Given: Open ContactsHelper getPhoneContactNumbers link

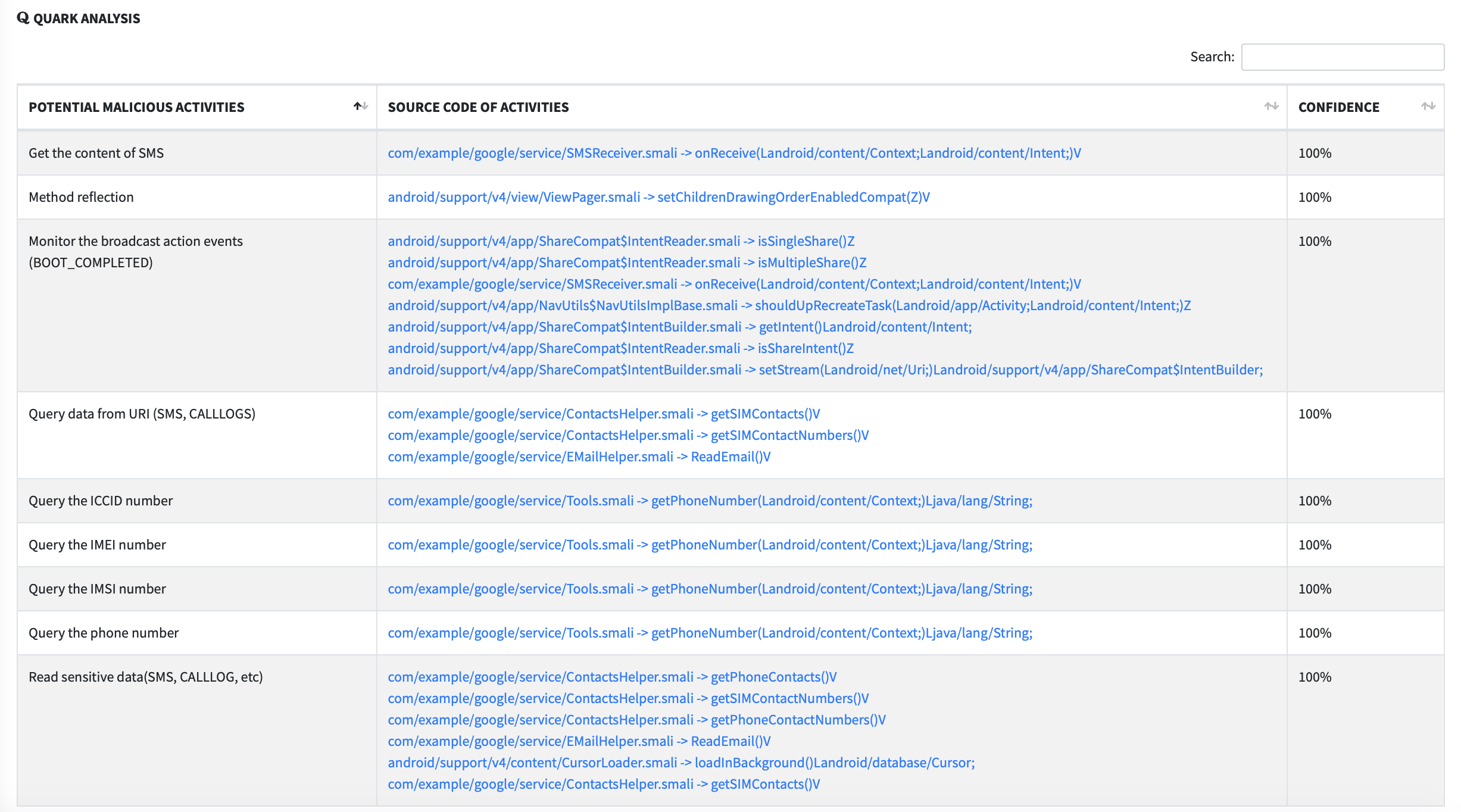Looking at the screenshot, I should pyautogui.click(x=636, y=720).
